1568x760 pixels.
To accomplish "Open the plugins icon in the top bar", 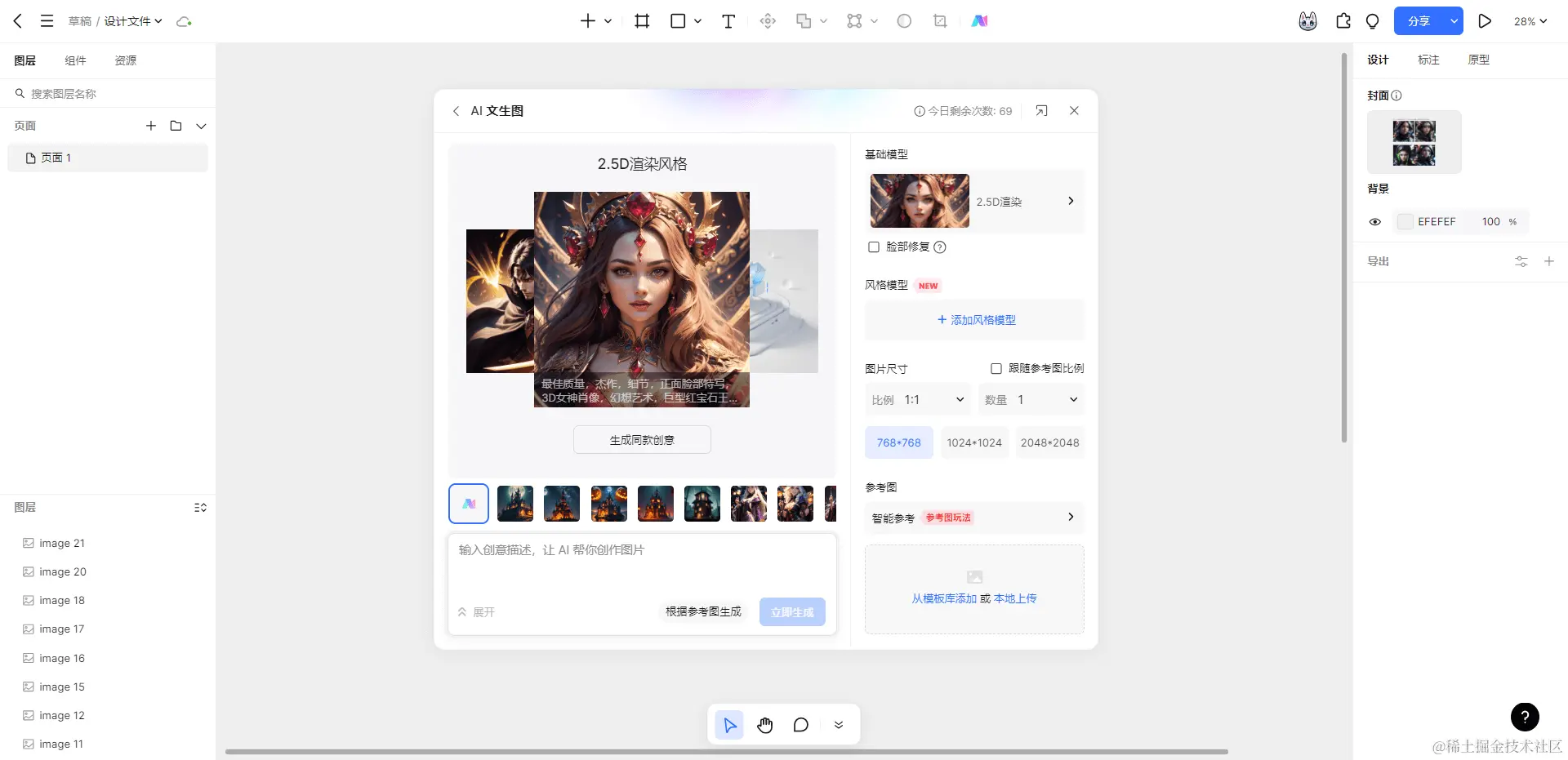I will (1343, 21).
